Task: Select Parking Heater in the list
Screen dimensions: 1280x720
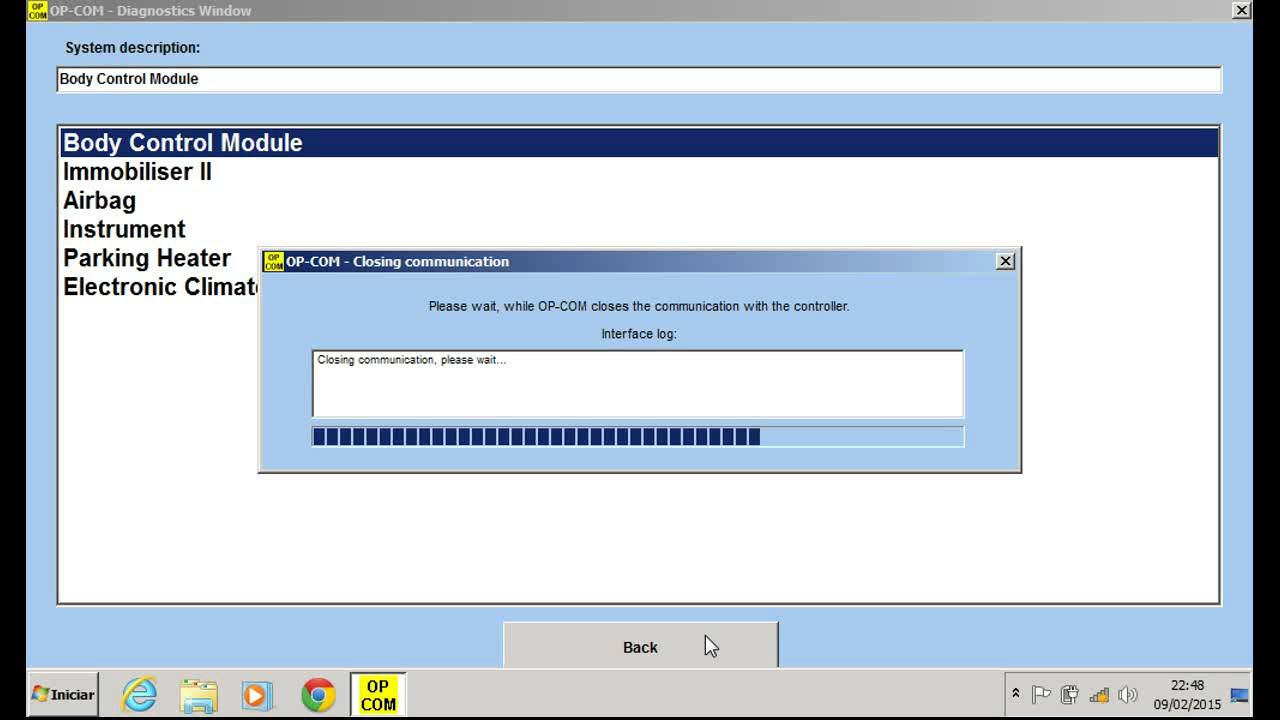Action: pyautogui.click(x=147, y=258)
